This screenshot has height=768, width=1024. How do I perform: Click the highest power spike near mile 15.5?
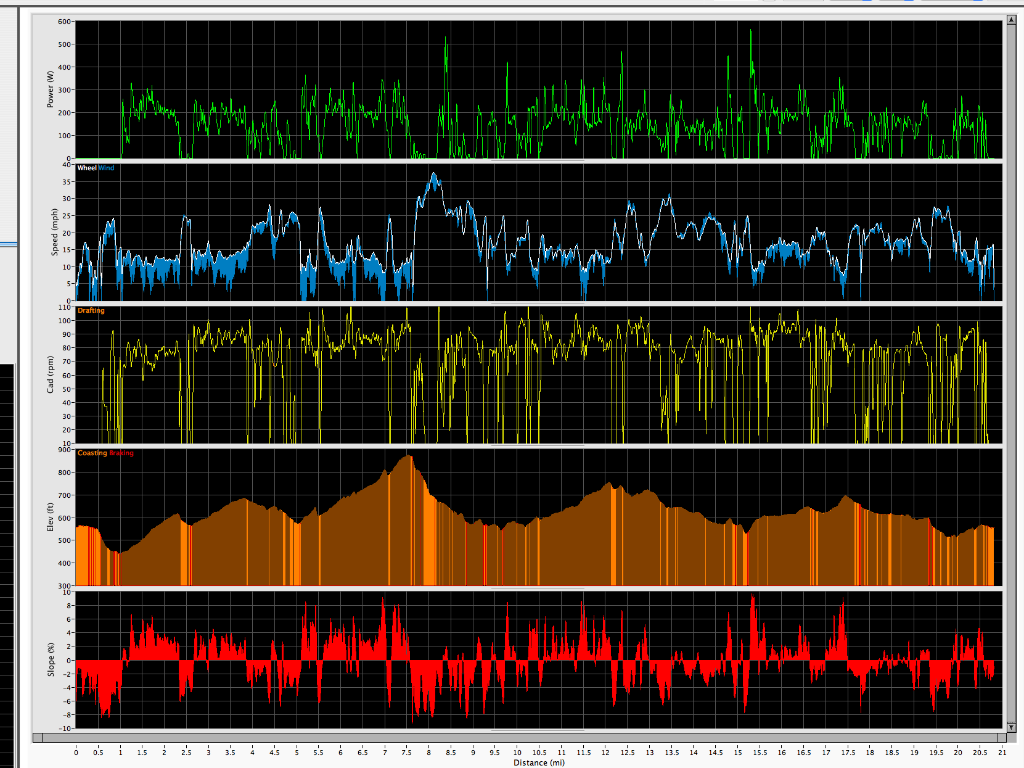click(751, 31)
